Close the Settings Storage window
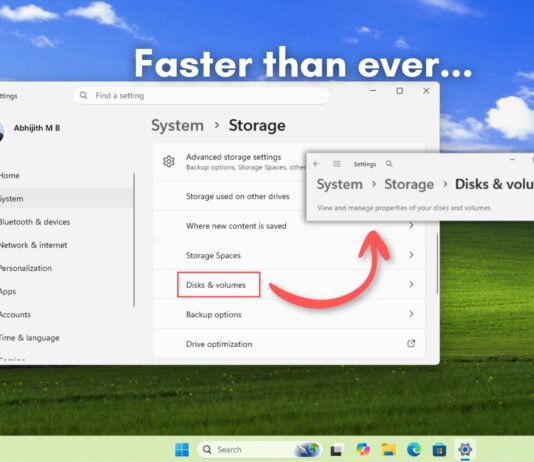The height and width of the screenshot is (462, 534). point(426,91)
